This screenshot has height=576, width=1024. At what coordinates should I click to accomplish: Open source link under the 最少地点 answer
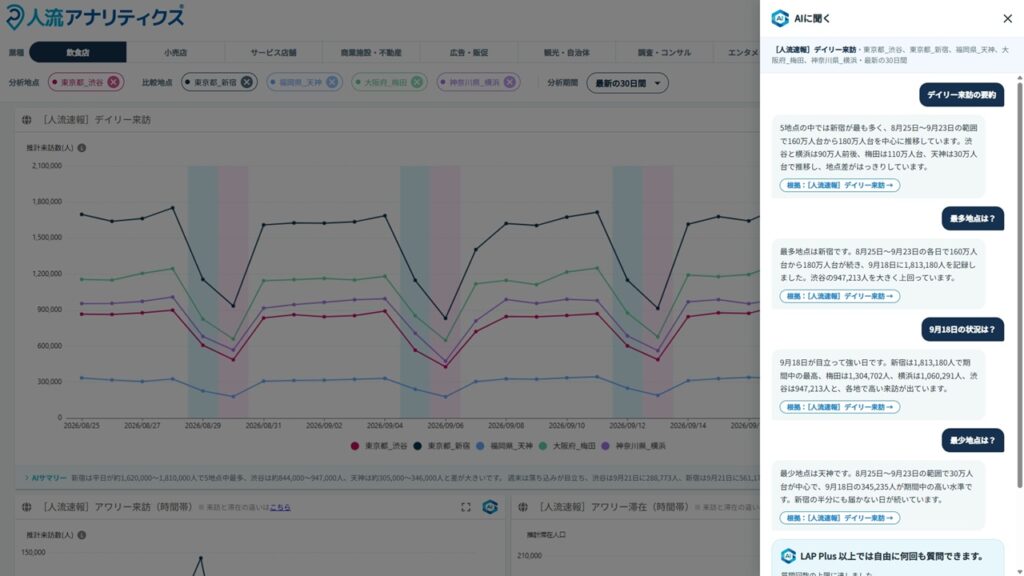839,519
